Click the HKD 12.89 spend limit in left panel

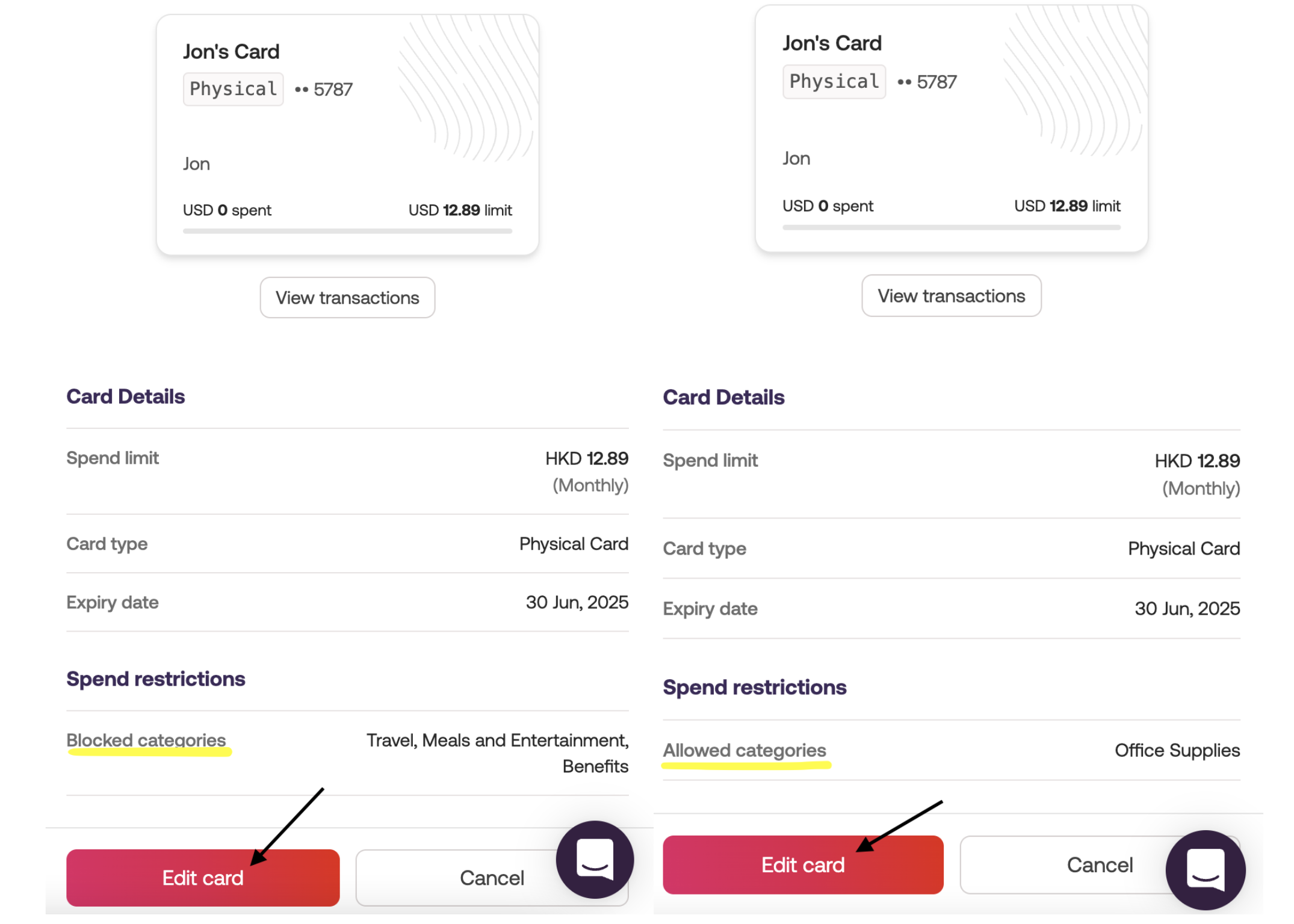[586, 458]
